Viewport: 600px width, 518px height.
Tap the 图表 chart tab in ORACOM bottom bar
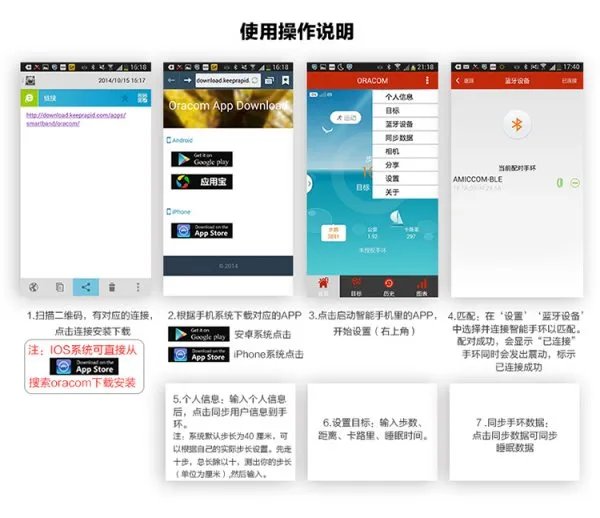pos(422,286)
